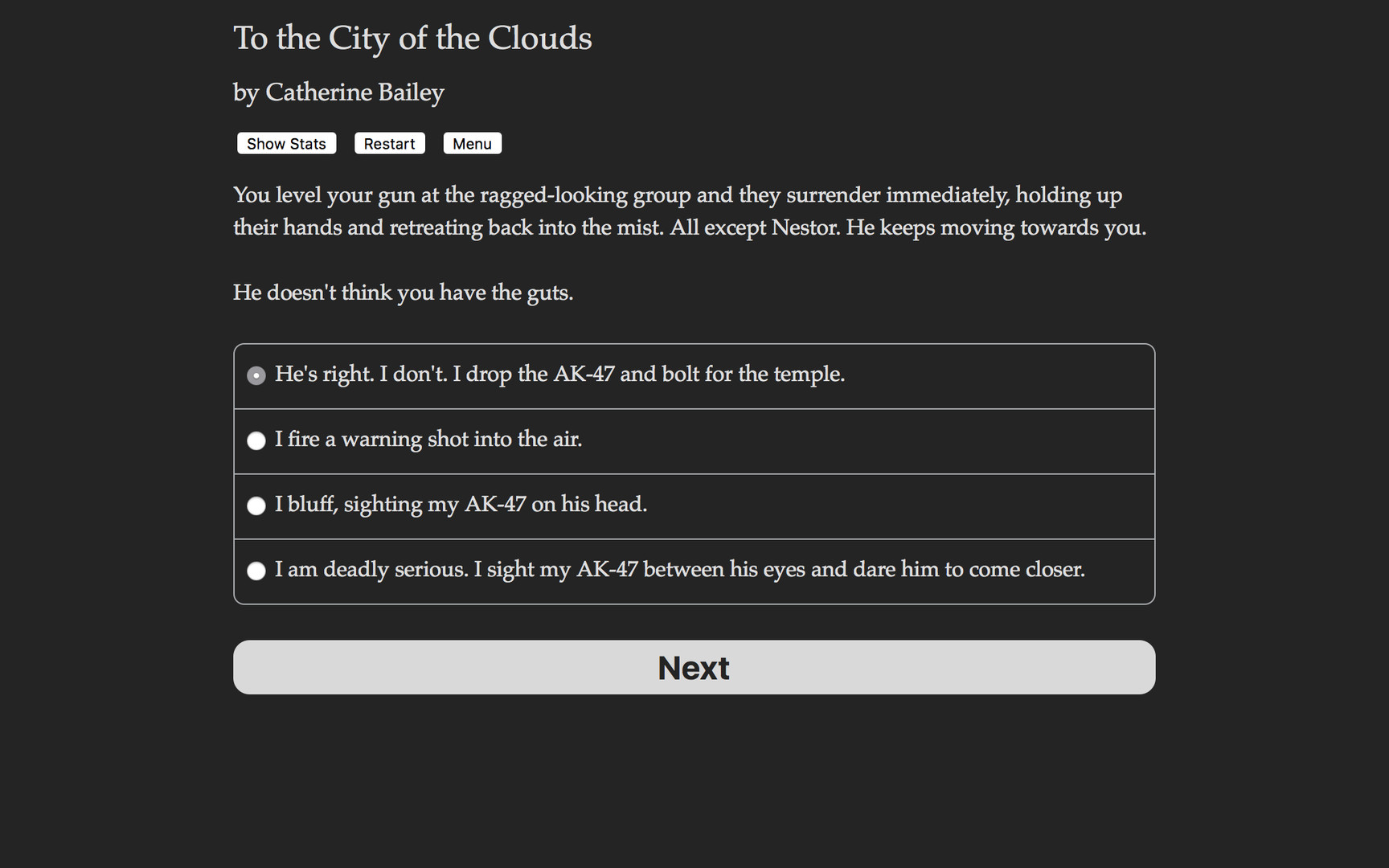Click the "He's right. I don't." option text
Screen dimensions: 1389x868
[560, 375]
